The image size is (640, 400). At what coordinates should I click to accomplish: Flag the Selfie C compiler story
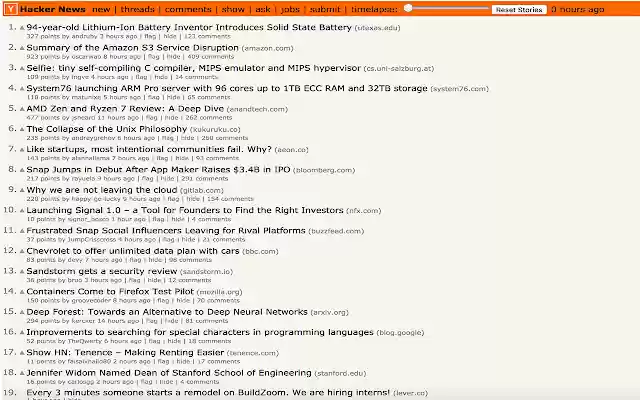(x=141, y=77)
